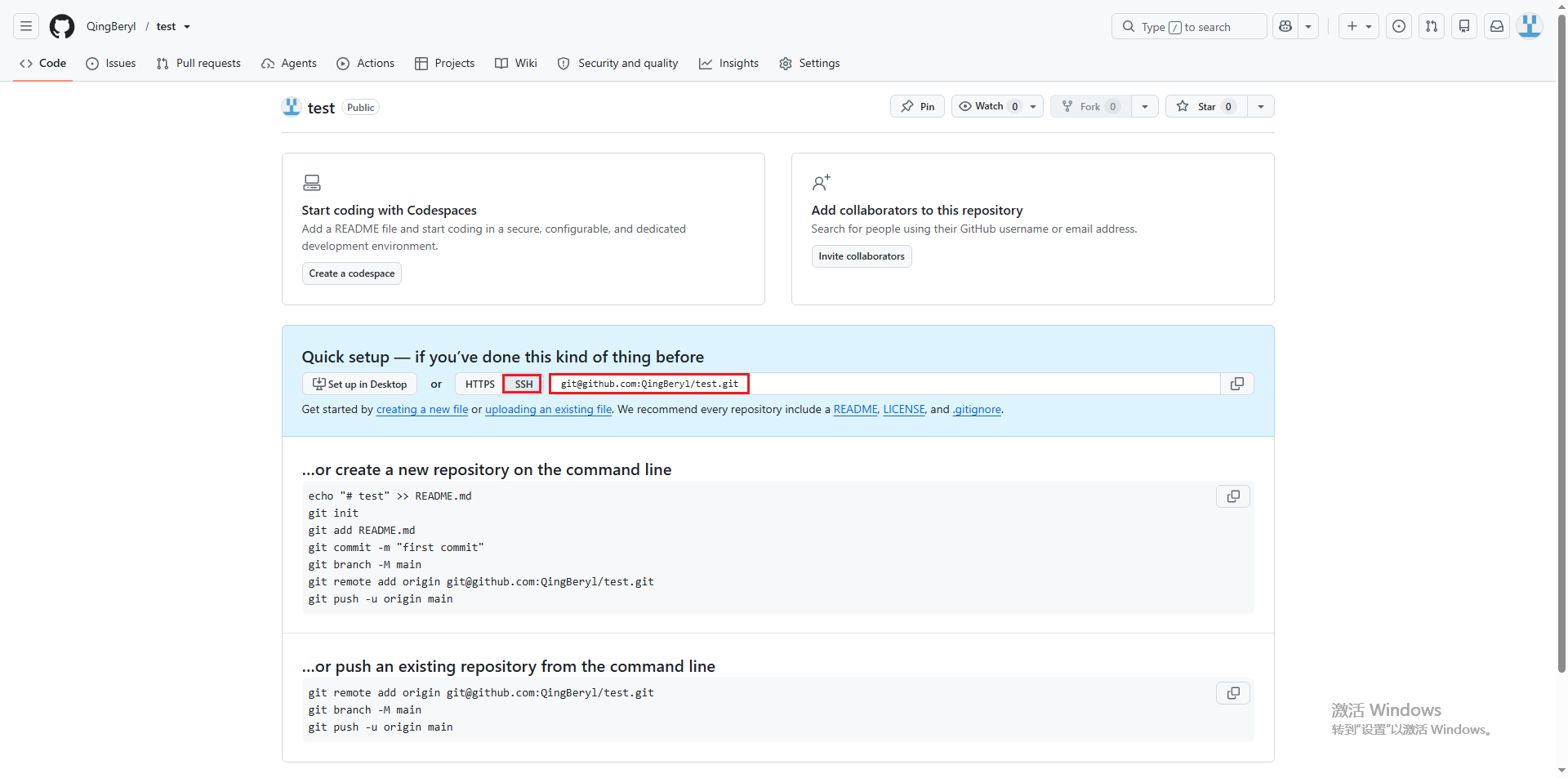The image size is (1568, 778).
Task: Fork the test repository
Action: (1091, 106)
